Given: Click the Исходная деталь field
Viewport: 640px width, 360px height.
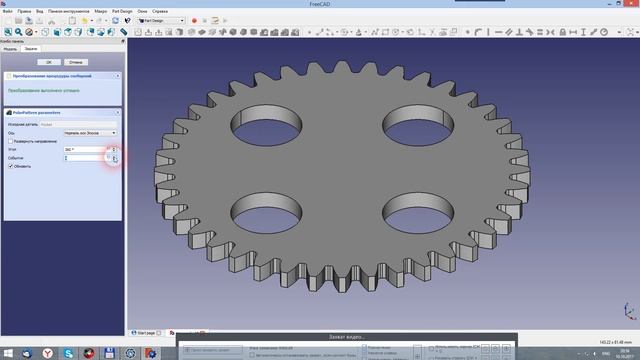Looking at the screenshot, I should pyautogui.click(x=78, y=124).
